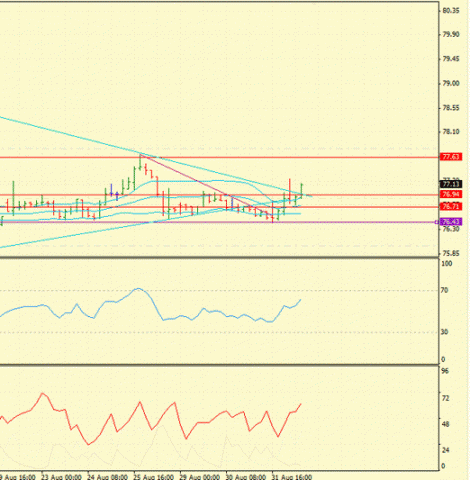Screen dimensions: 470x480
Task: Click the anchor handle of the purple line
Action: [437, 222]
